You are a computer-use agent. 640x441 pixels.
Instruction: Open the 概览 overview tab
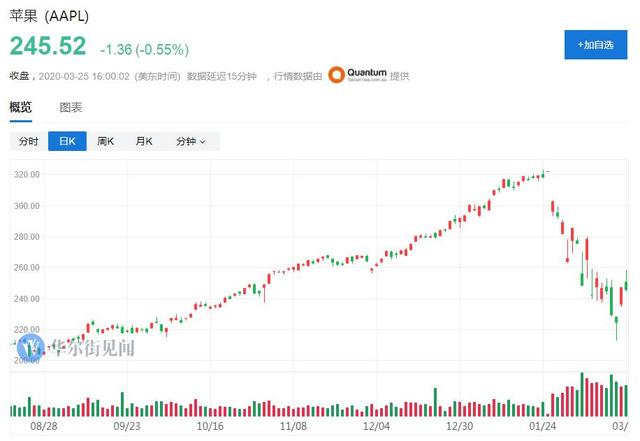[x=20, y=107]
